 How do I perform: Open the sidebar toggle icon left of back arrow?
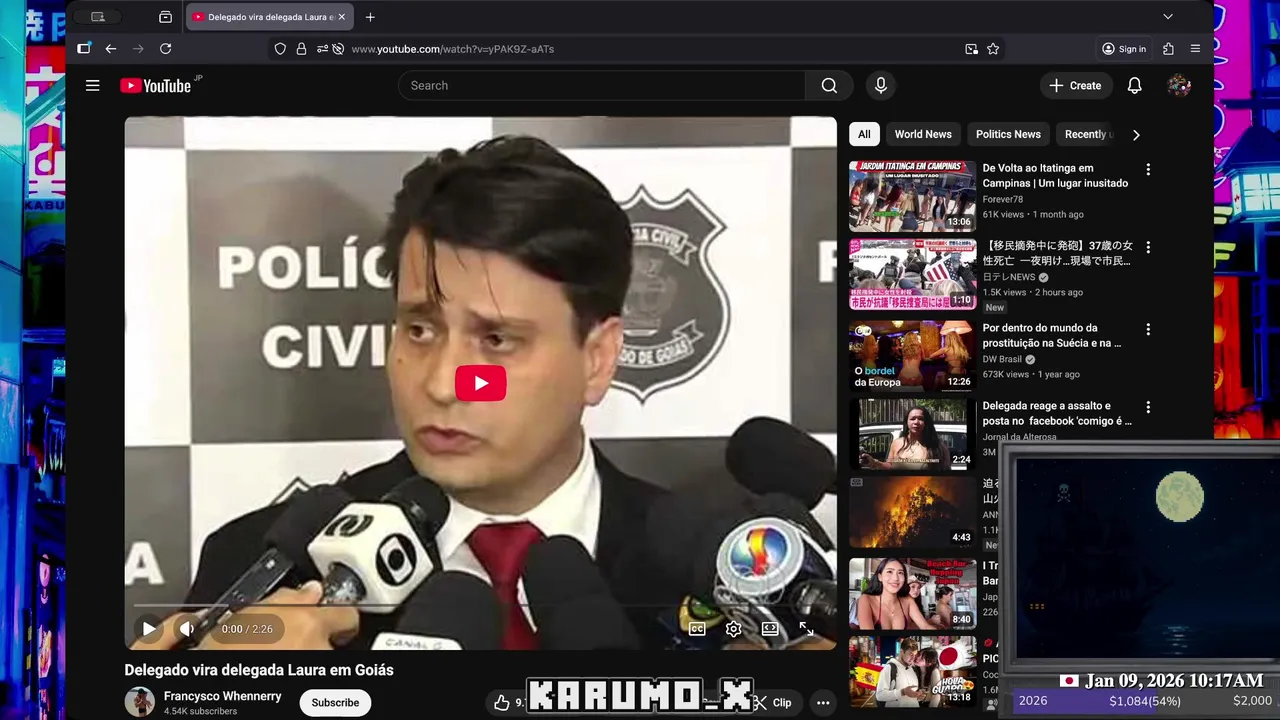click(84, 49)
